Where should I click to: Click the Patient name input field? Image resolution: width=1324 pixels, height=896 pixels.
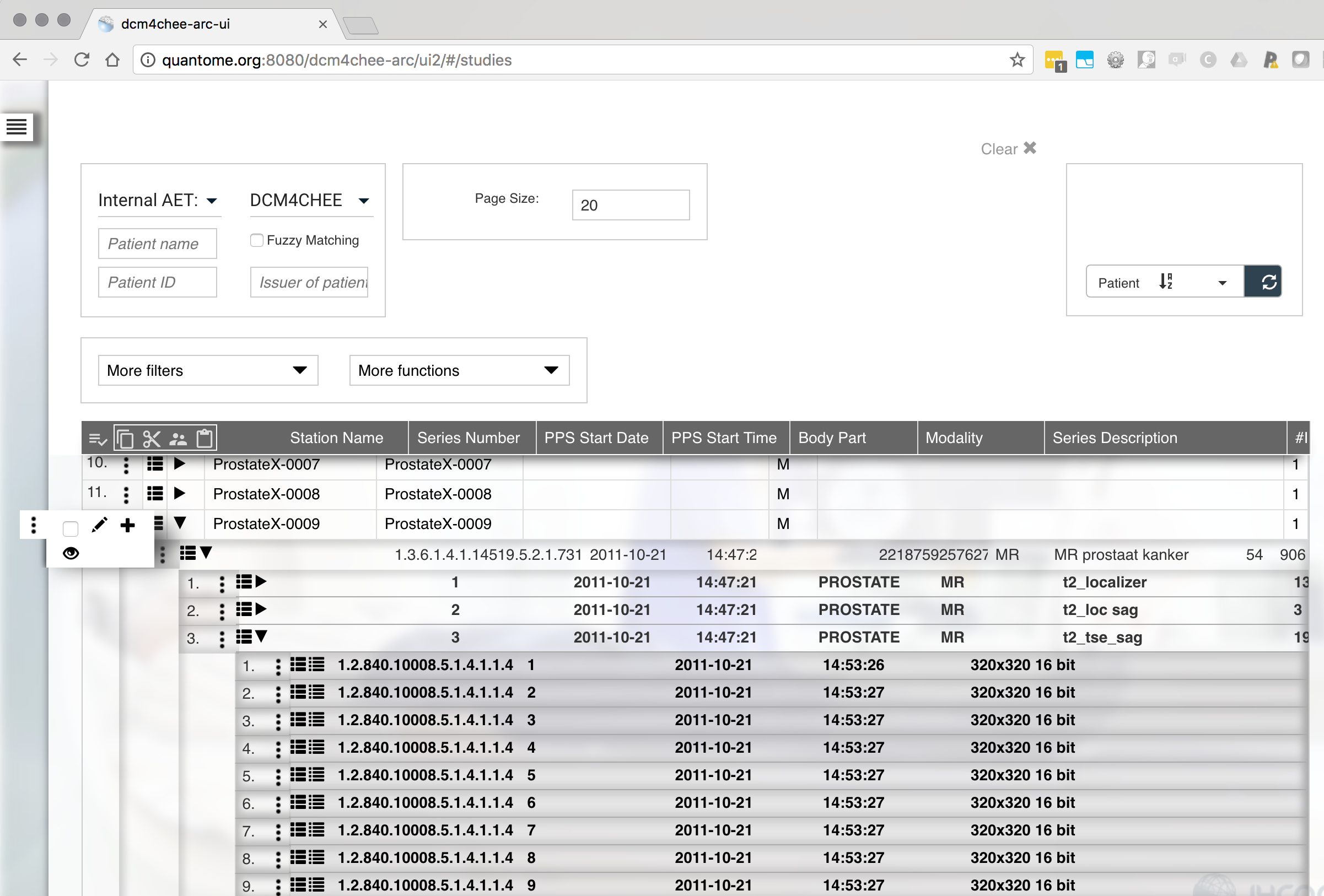tap(157, 244)
